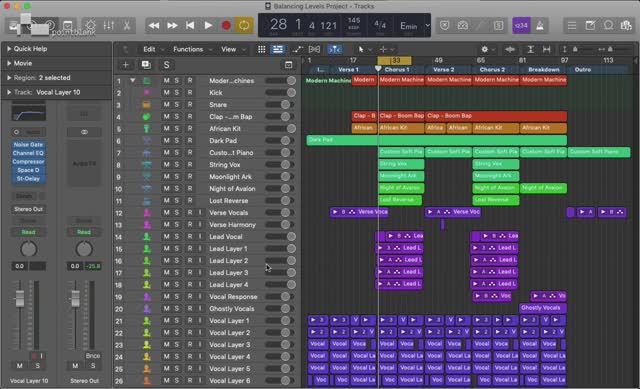Open the media Browsers panel
Image resolution: width=640 pixels, height=389 pixels.
(x=626, y=26)
